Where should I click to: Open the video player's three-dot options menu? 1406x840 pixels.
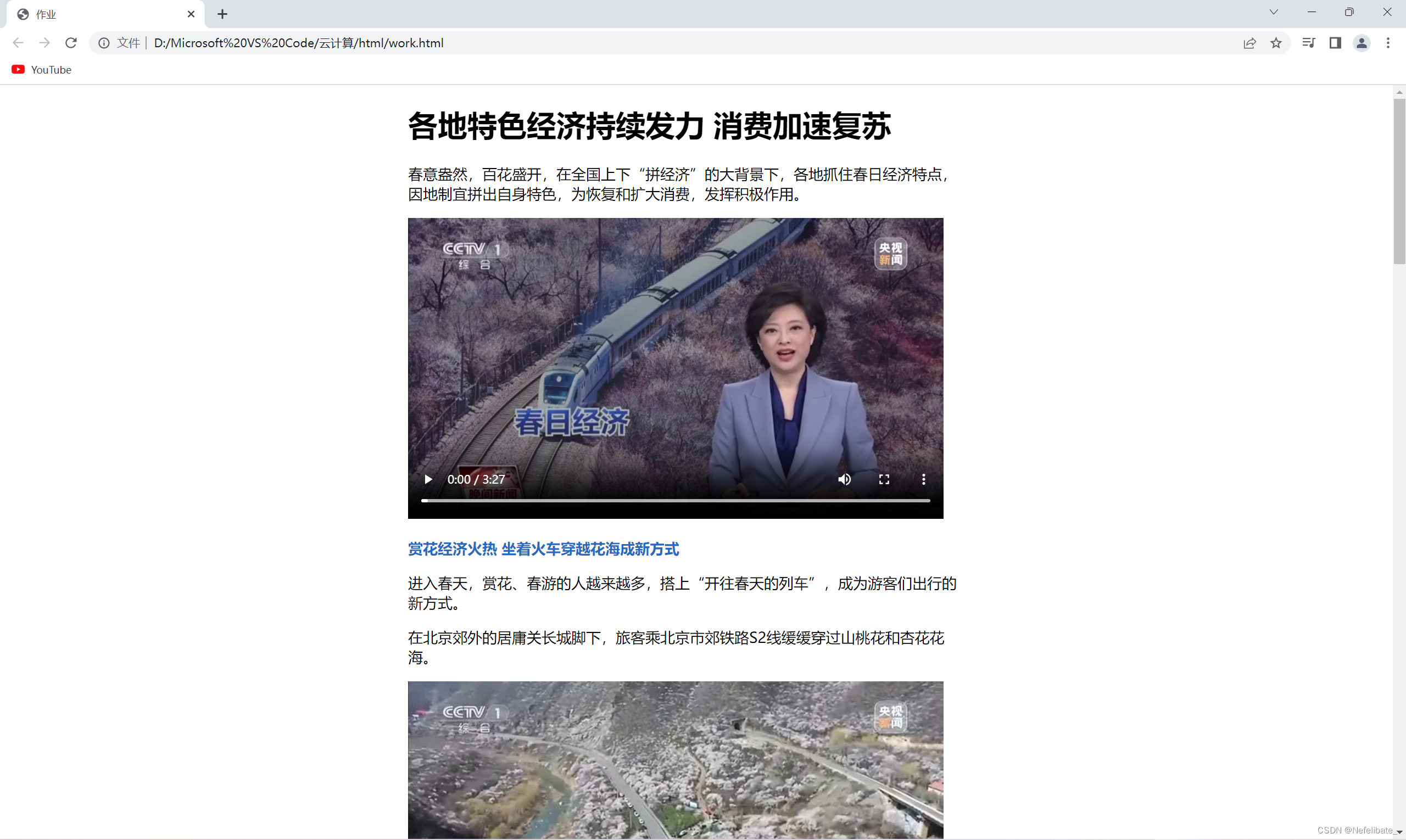pyautogui.click(x=924, y=479)
